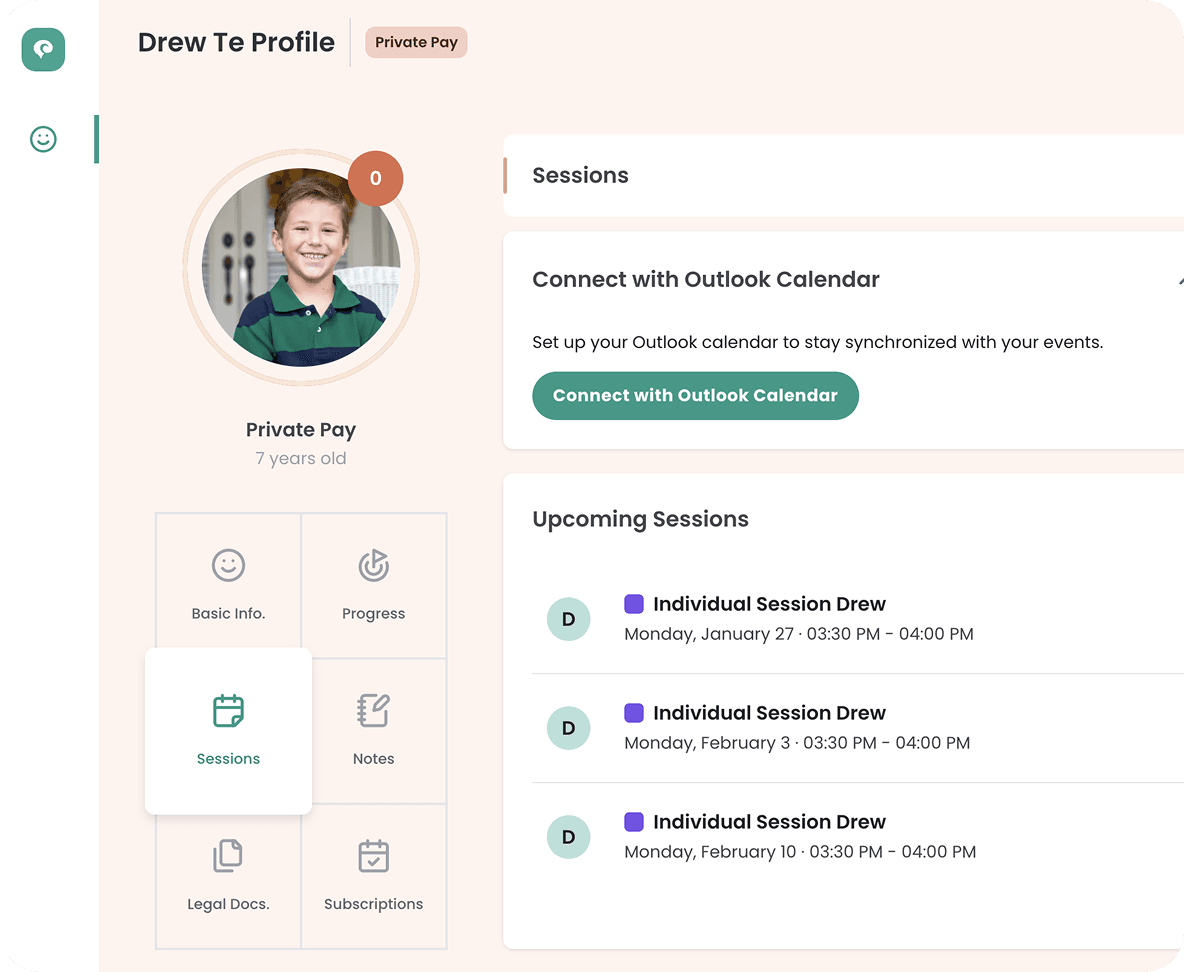Click the Connect with Outlook Calendar button
The height and width of the screenshot is (972, 1184).
[695, 396]
